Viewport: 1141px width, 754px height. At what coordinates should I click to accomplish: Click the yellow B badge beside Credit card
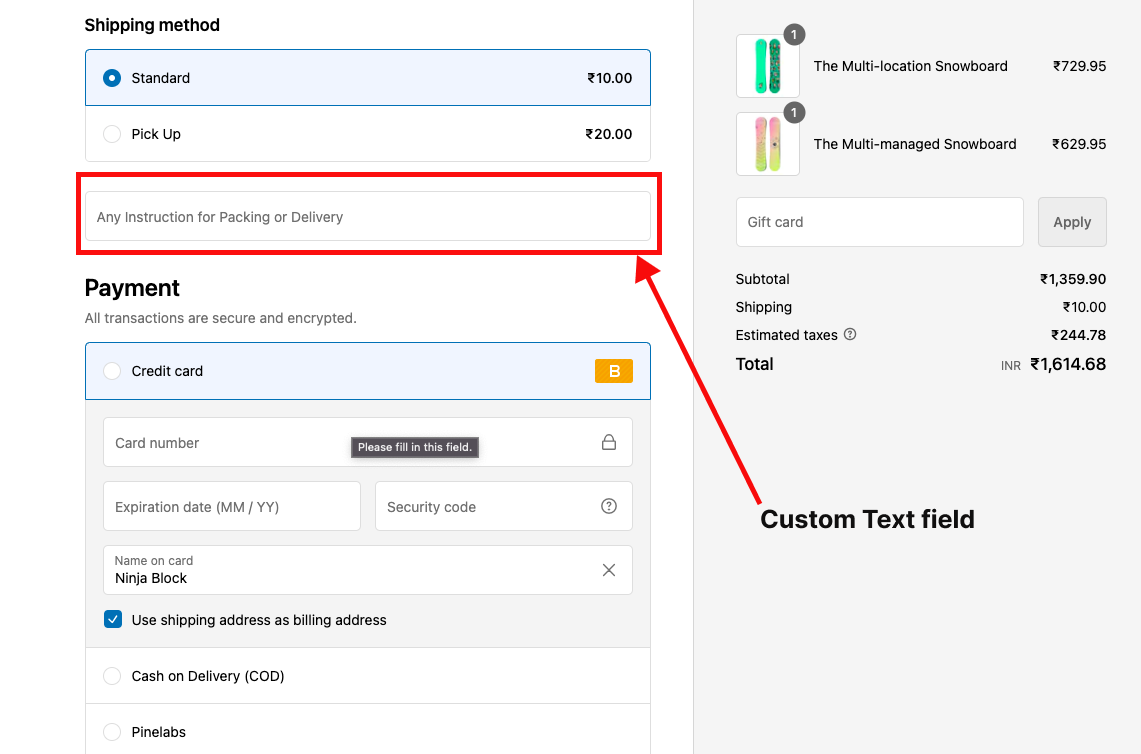(613, 370)
